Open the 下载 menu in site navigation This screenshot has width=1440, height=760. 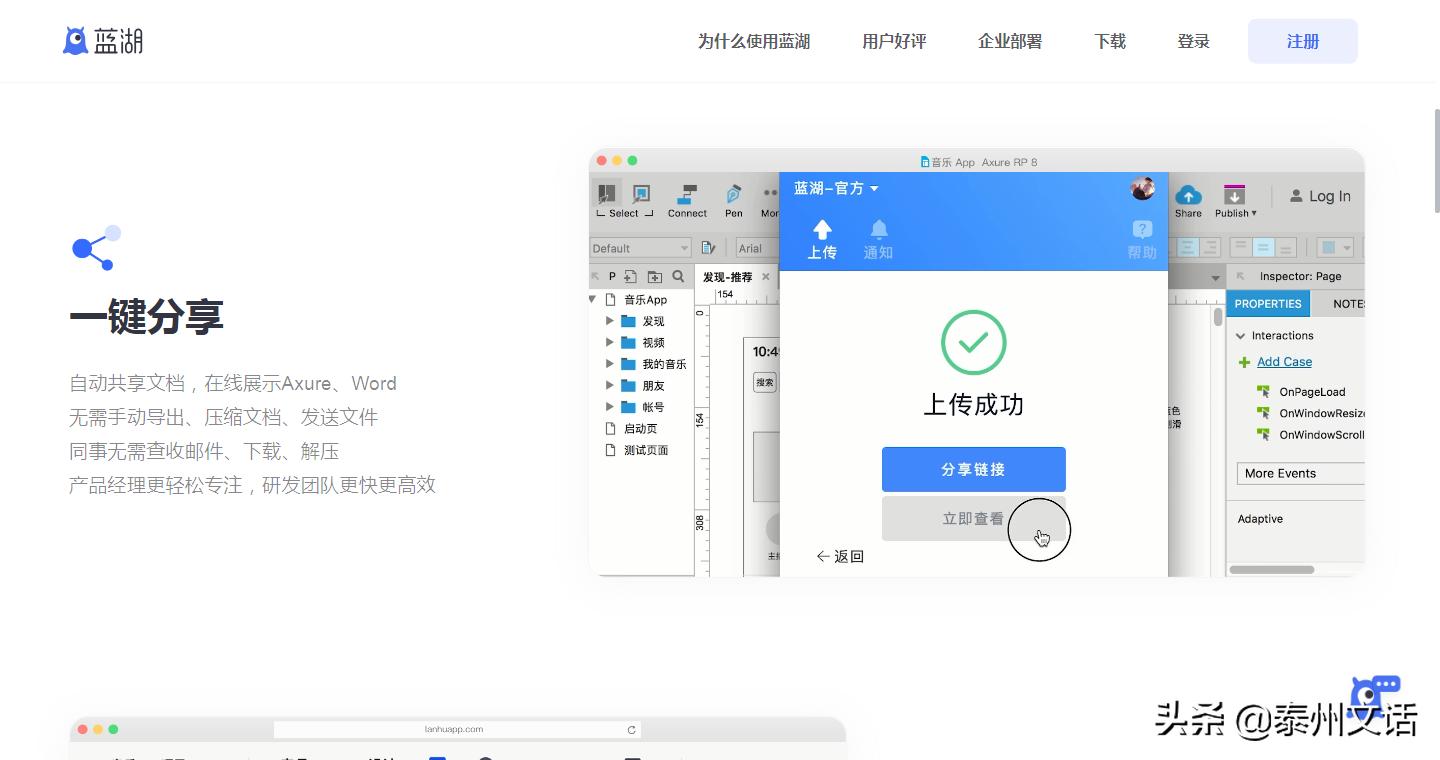pyautogui.click(x=1109, y=42)
